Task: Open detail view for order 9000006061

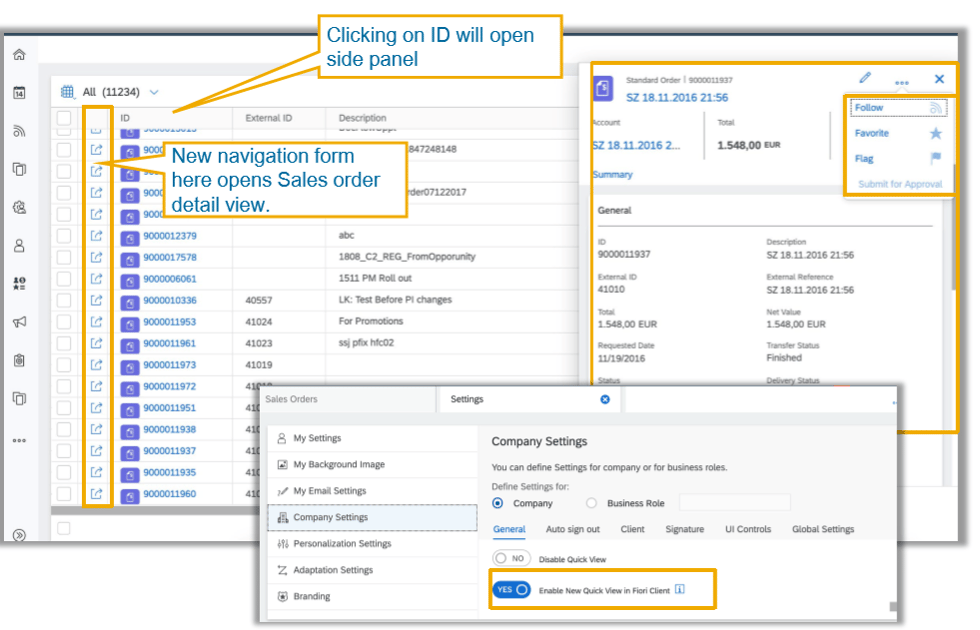Action: coord(96,279)
